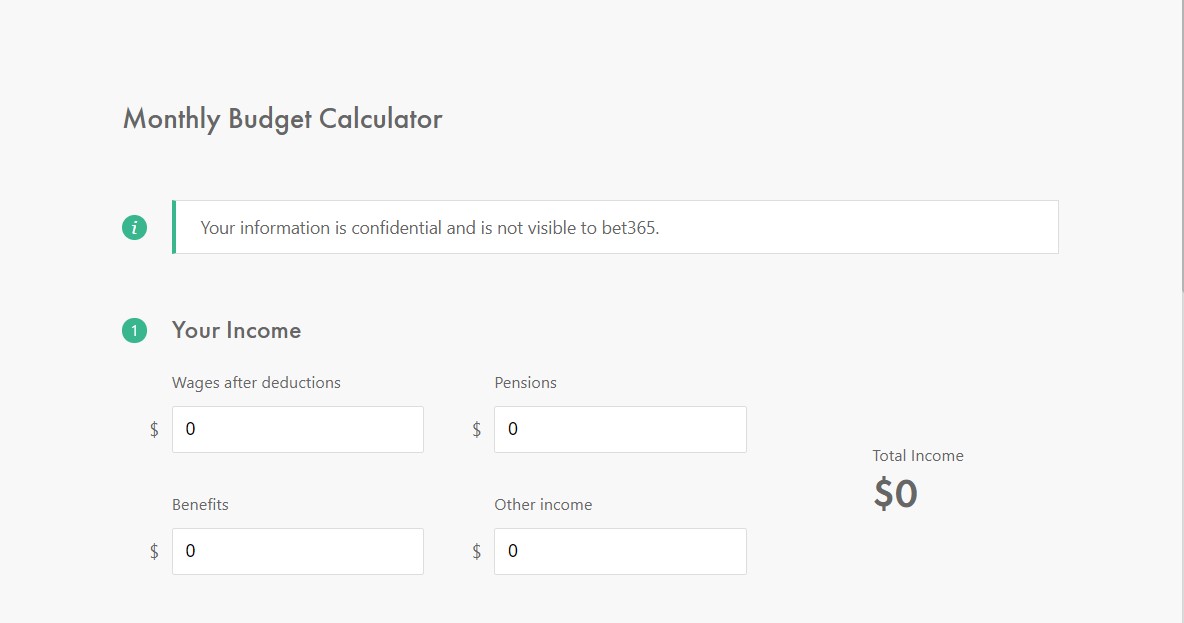Image resolution: width=1184 pixels, height=623 pixels.
Task: Click the Your Income section heading
Action: [236, 330]
